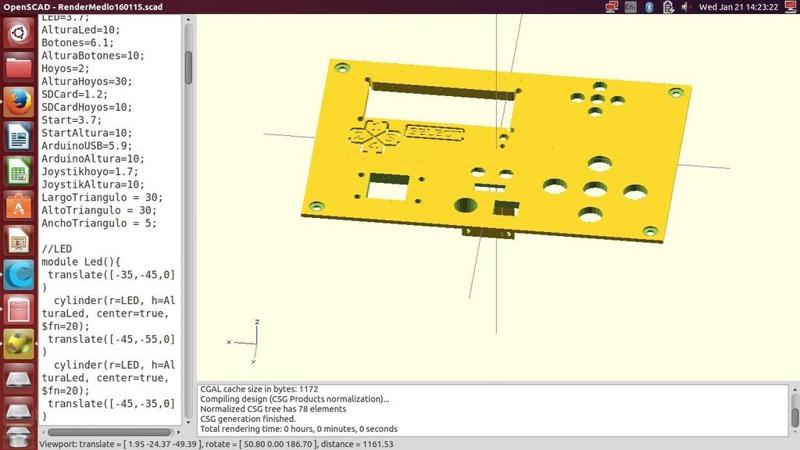Launch Firefox from the launcher

18,102
